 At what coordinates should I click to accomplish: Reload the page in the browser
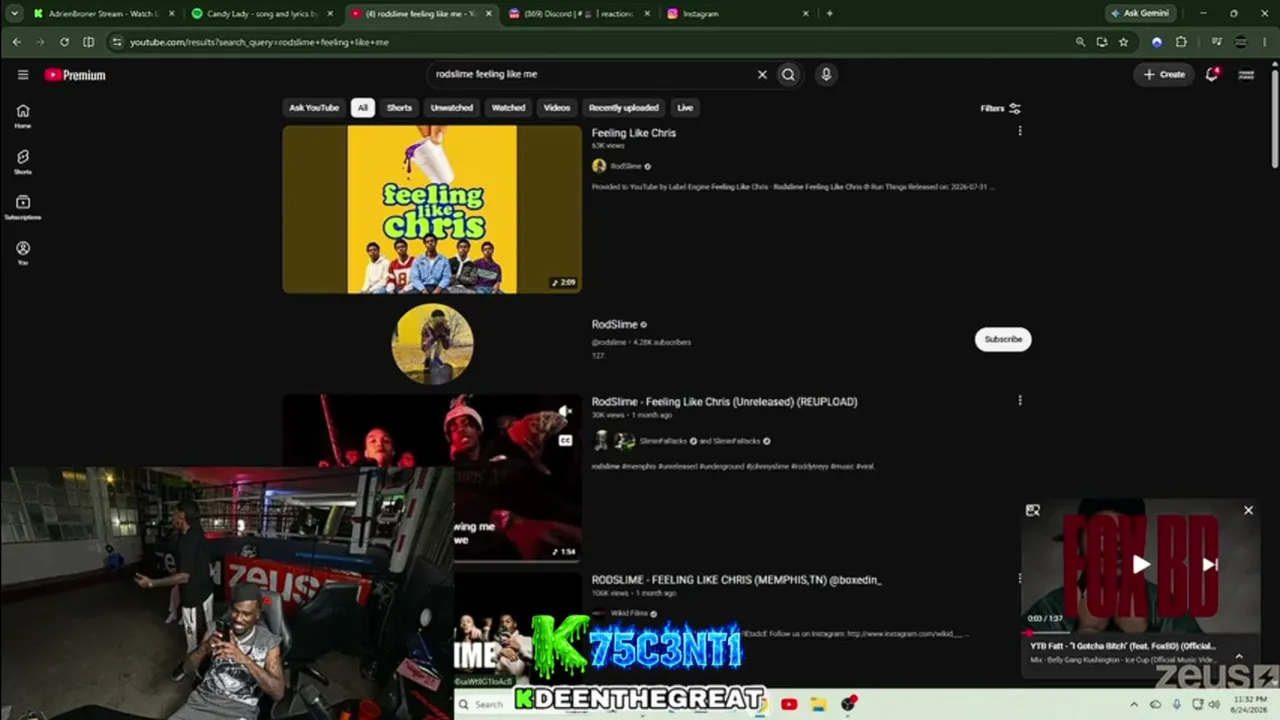pyautogui.click(x=64, y=42)
